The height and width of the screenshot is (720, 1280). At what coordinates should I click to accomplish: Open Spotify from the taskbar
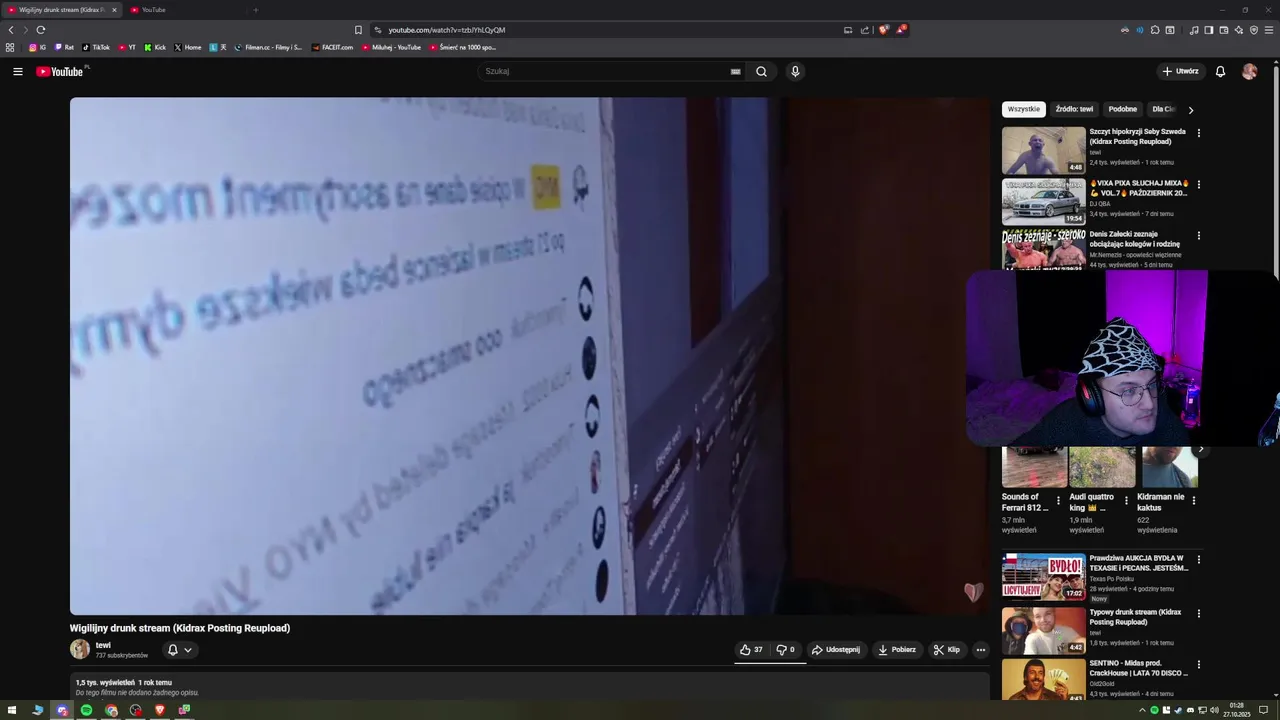click(x=86, y=710)
